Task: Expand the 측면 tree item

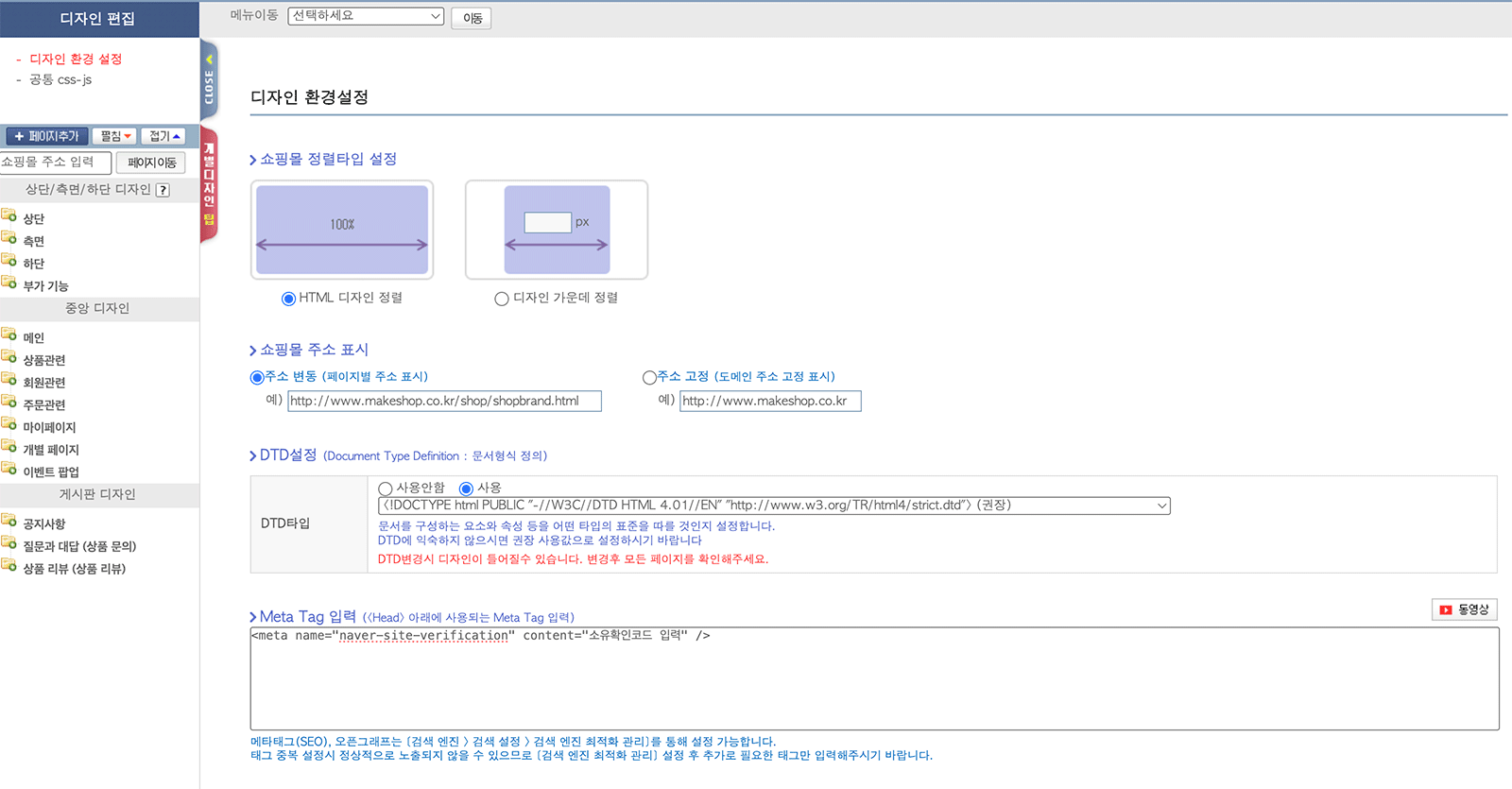Action: 34,241
